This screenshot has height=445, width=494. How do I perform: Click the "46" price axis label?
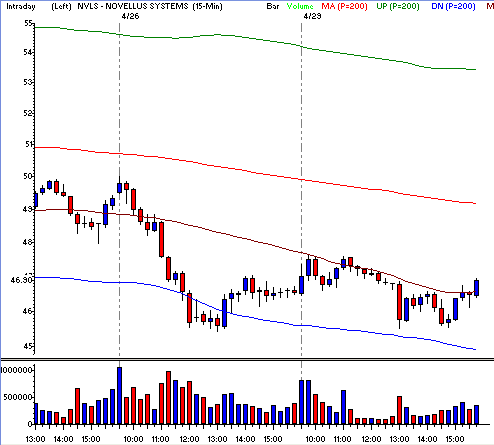28,311
